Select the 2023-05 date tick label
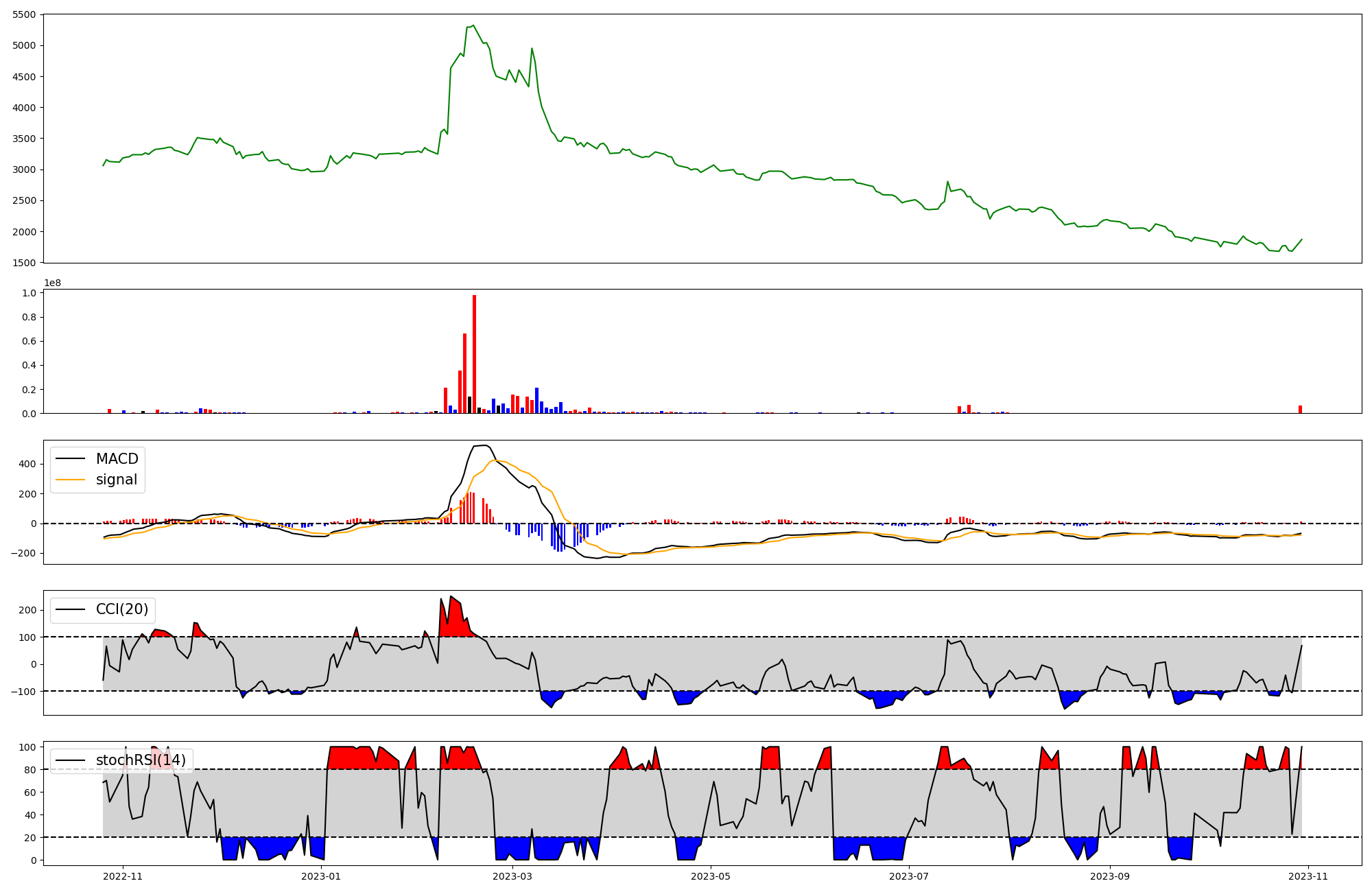 711,876
